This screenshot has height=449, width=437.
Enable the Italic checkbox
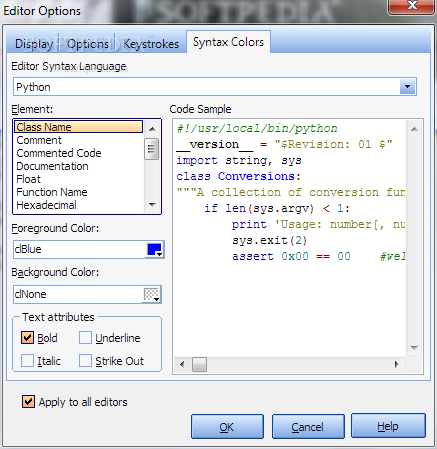pos(27,361)
